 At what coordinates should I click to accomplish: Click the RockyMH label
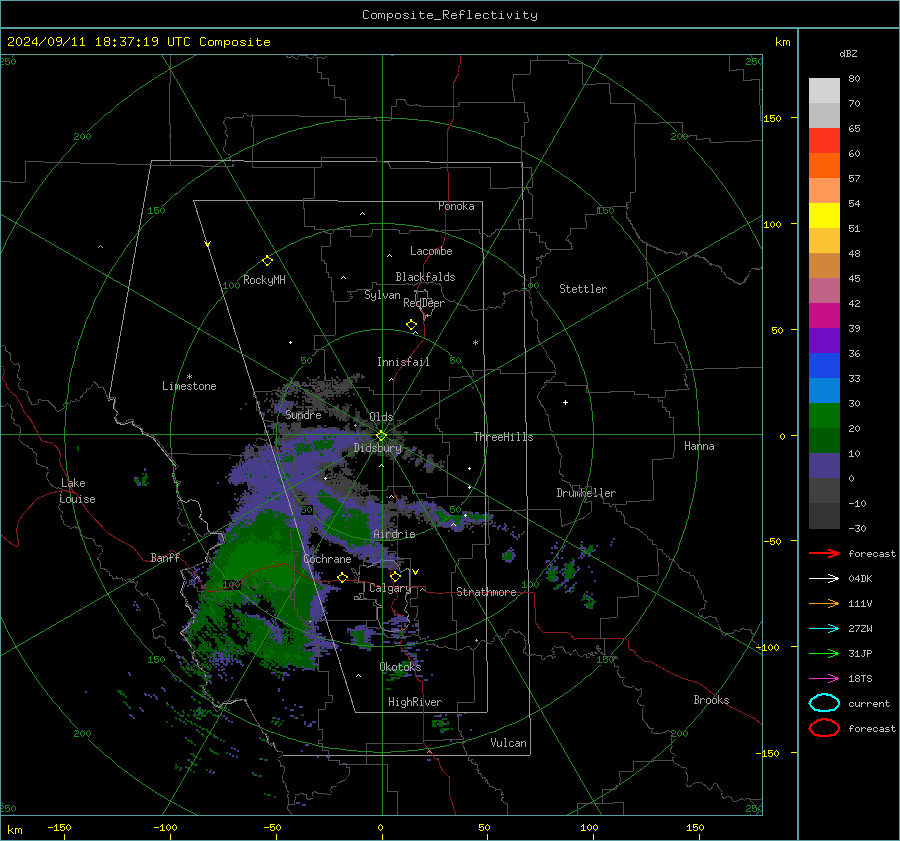pos(264,280)
